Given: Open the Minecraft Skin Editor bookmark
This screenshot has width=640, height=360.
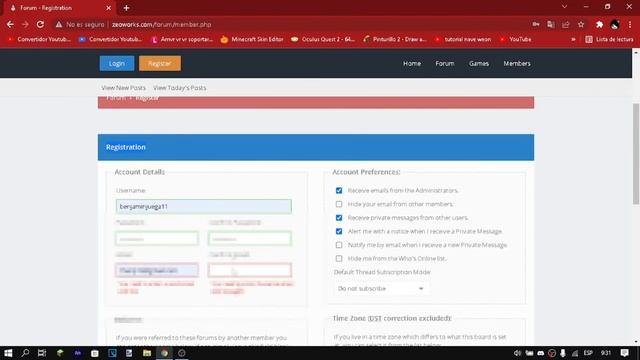Looking at the screenshot, I should tap(252, 40).
